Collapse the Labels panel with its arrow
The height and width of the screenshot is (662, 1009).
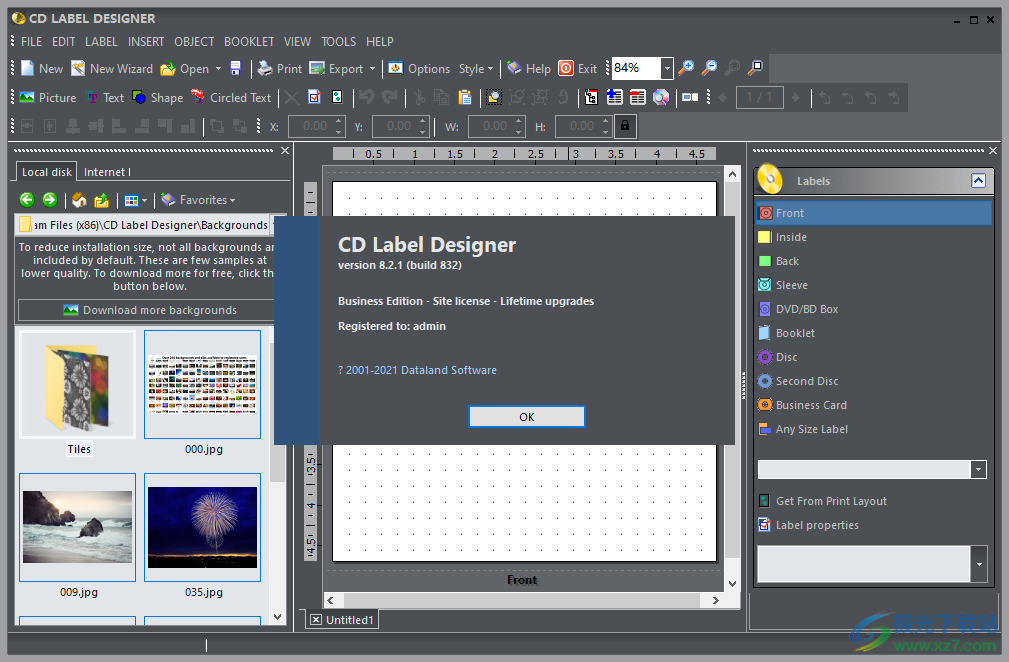tap(980, 180)
